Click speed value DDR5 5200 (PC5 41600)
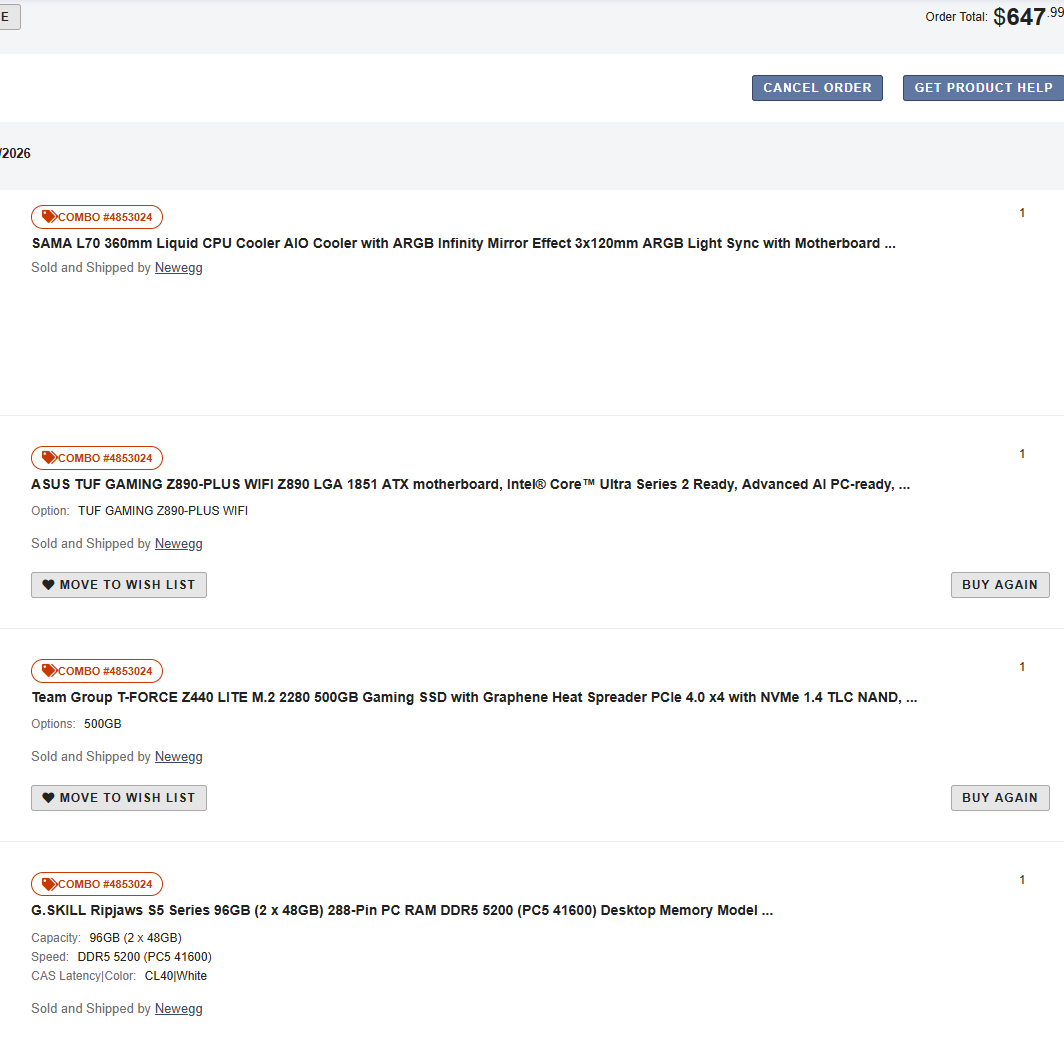The height and width of the screenshot is (1052, 1064). coord(145,956)
